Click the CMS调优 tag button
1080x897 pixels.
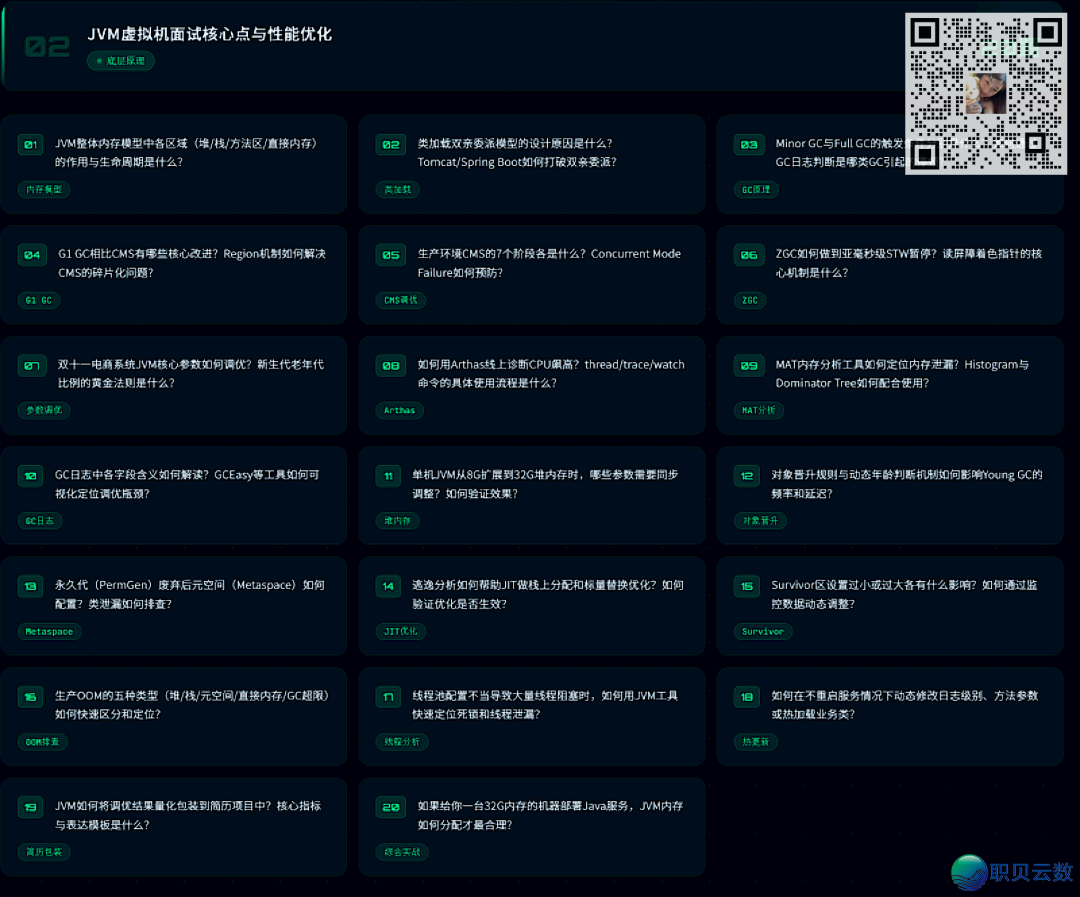pos(400,299)
